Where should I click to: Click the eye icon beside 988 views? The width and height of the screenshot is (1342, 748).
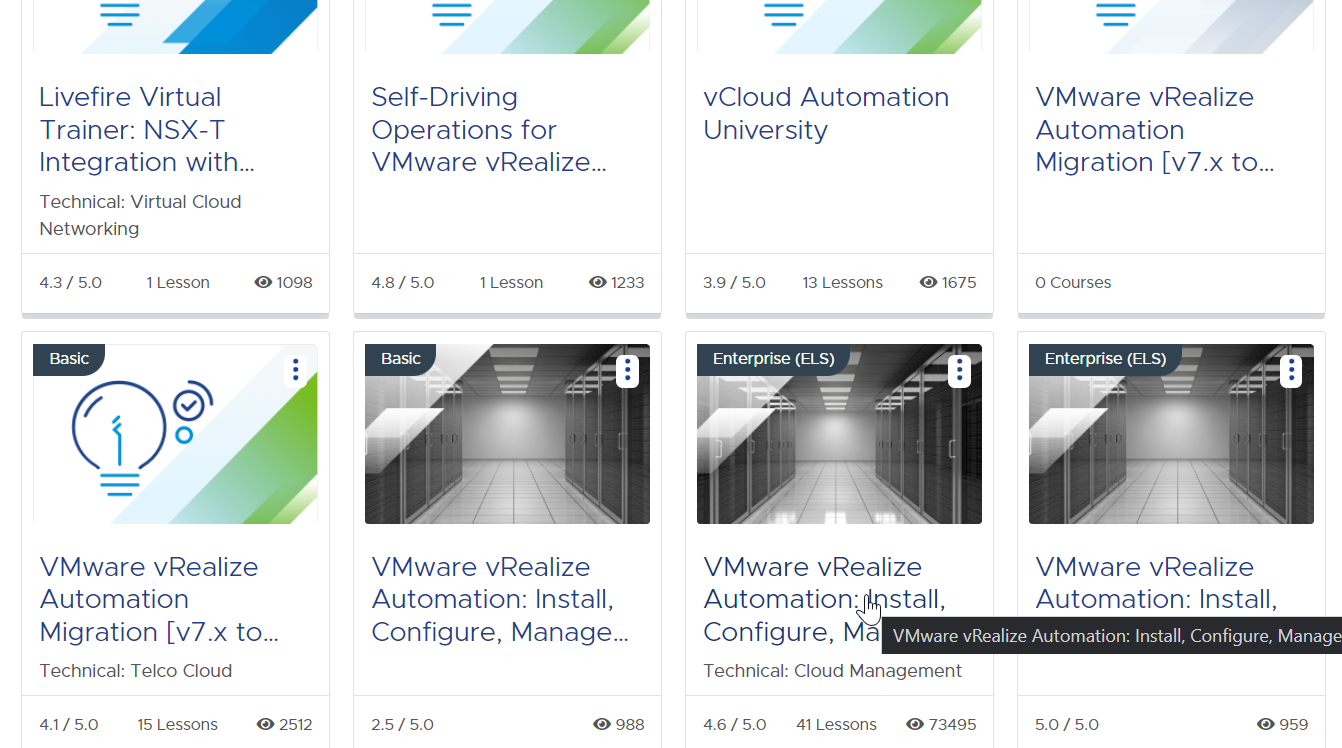[x=602, y=725]
